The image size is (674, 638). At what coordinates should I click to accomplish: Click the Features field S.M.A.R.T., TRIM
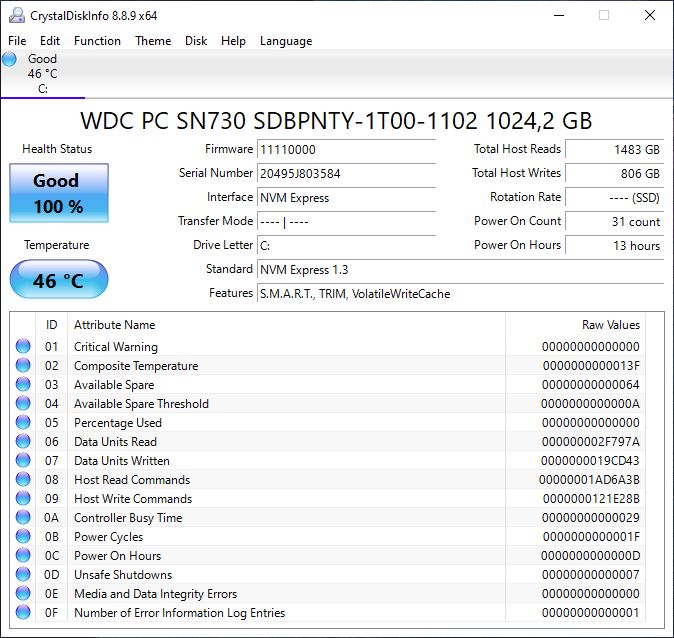[461, 294]
